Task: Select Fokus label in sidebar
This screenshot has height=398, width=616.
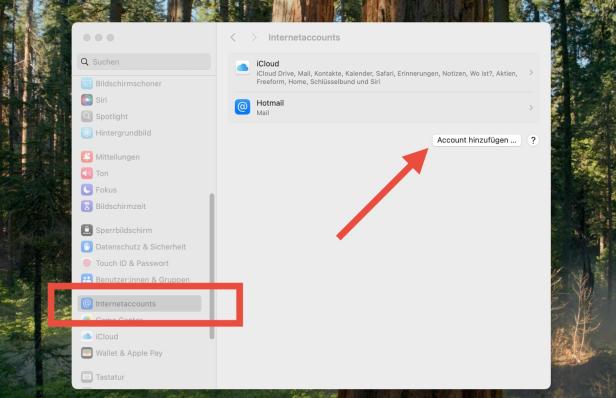Action: tap(106, 190)
